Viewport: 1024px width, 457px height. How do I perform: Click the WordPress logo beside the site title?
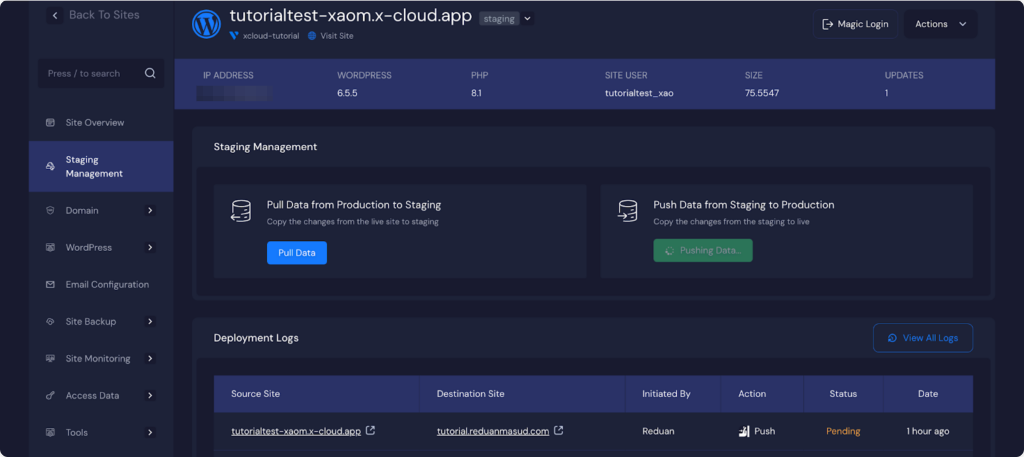206,24
